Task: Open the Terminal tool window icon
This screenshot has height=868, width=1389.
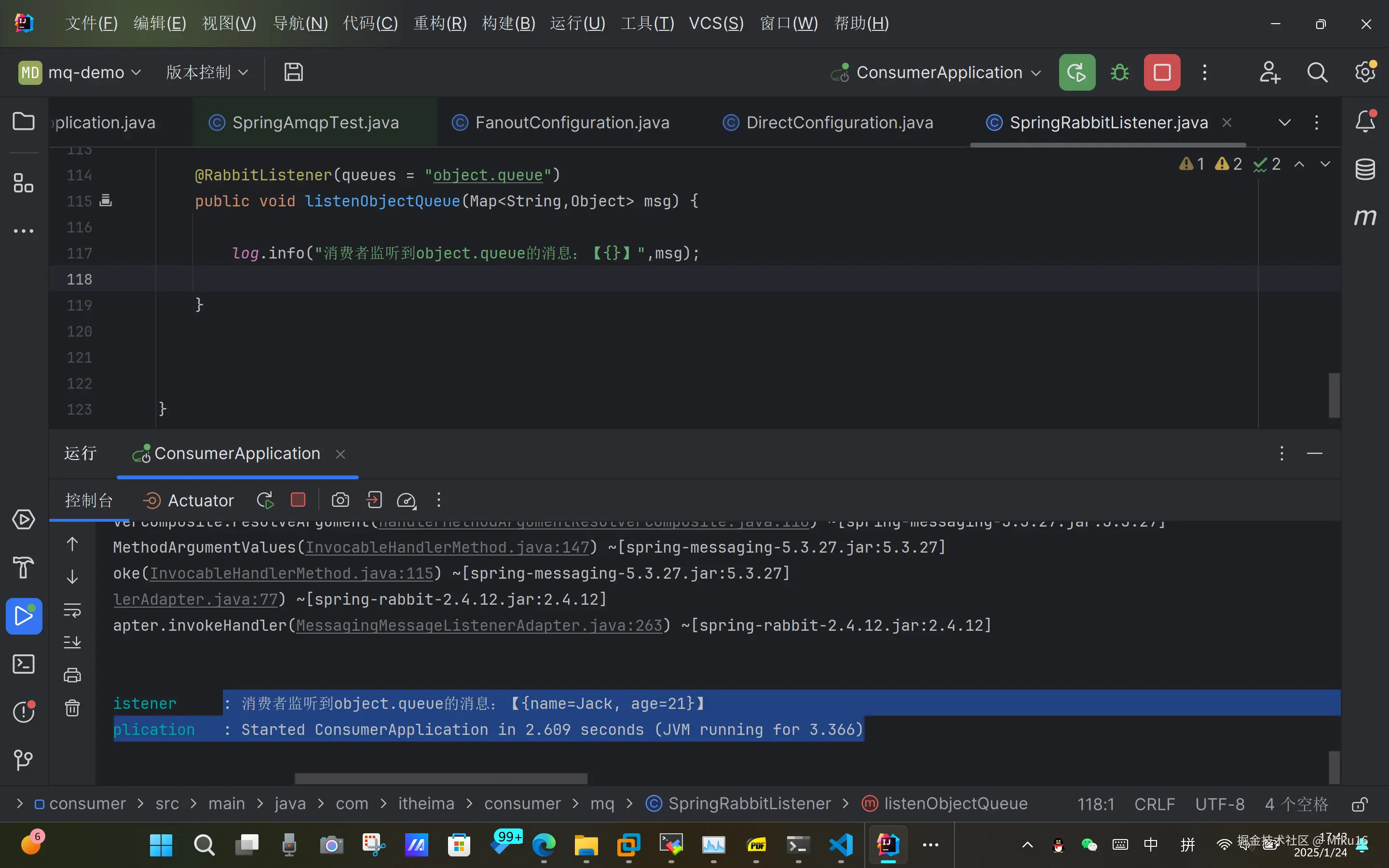Action: click(24, 664)
